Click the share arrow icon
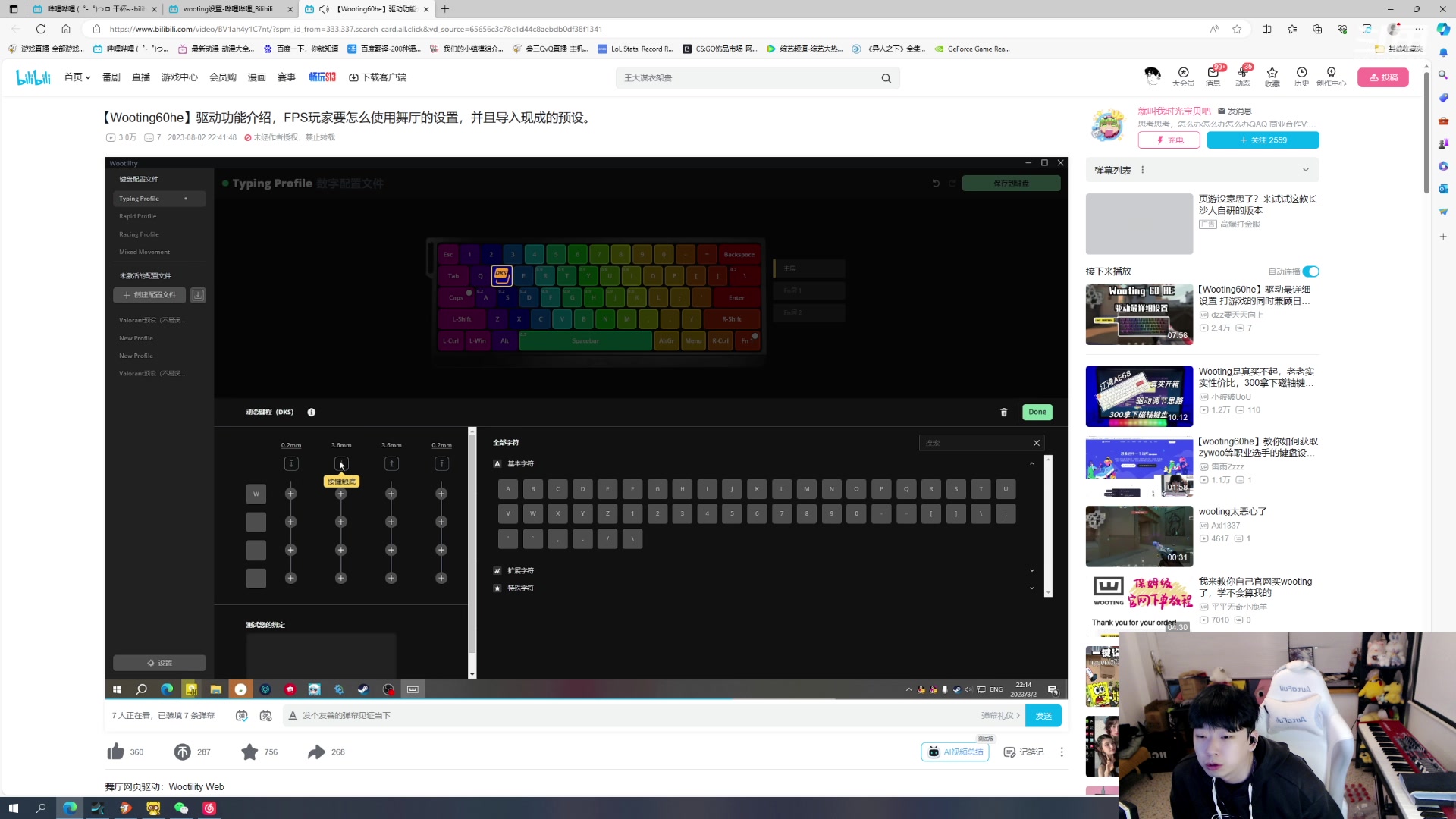1456x819 pixels. point(316,752)
